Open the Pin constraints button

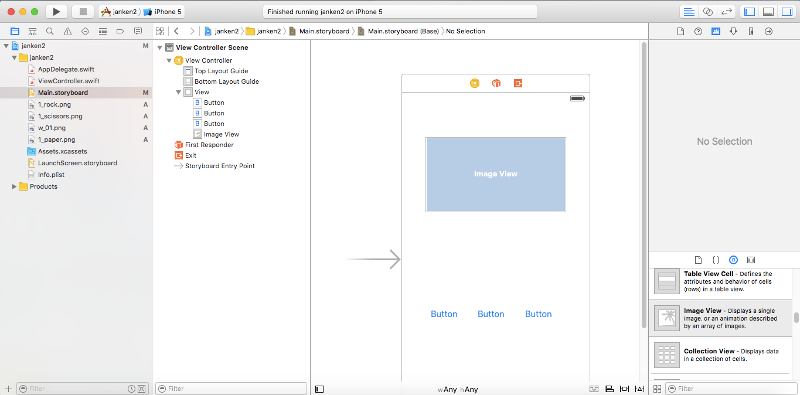623,389
